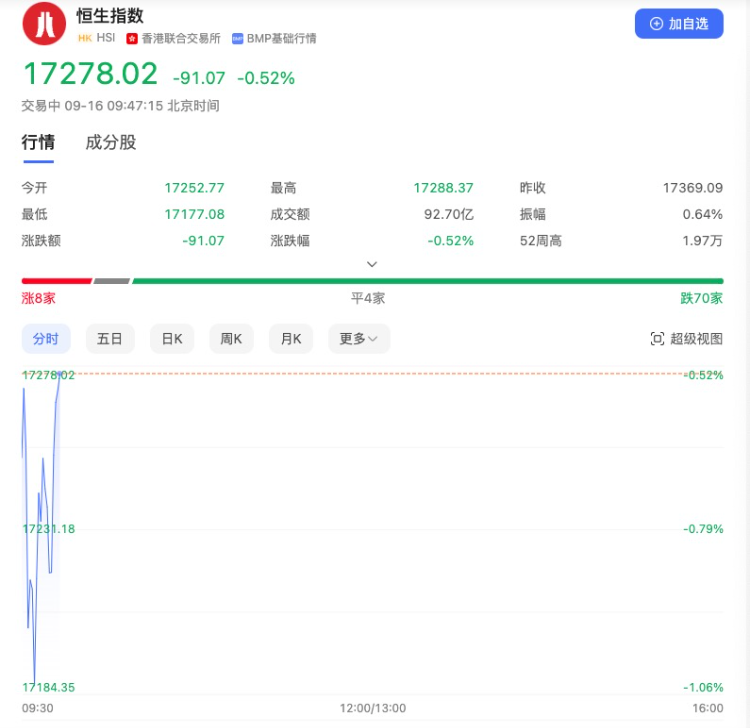Click the 17231.18 chart axis label
This screenshot has height=728, width=750.
point(49,529)
